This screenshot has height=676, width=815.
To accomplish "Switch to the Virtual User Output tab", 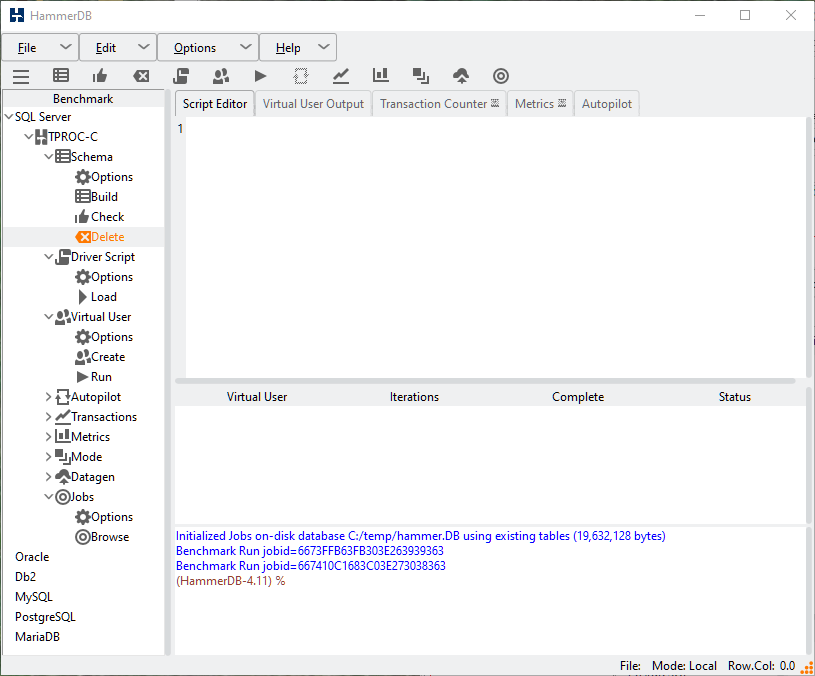I will point(313,103).
